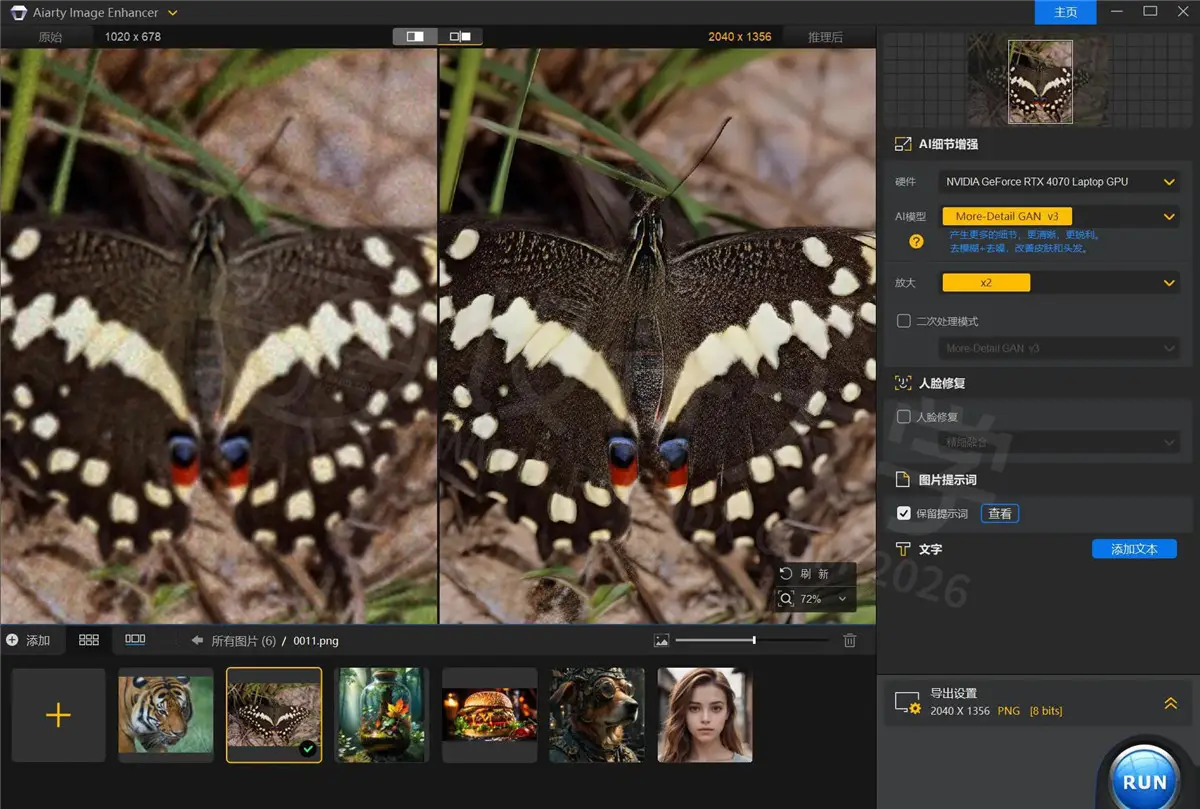Click the 0011.png file name
The height and width of the screenshot is (809, 1200).
coord(316,641)
